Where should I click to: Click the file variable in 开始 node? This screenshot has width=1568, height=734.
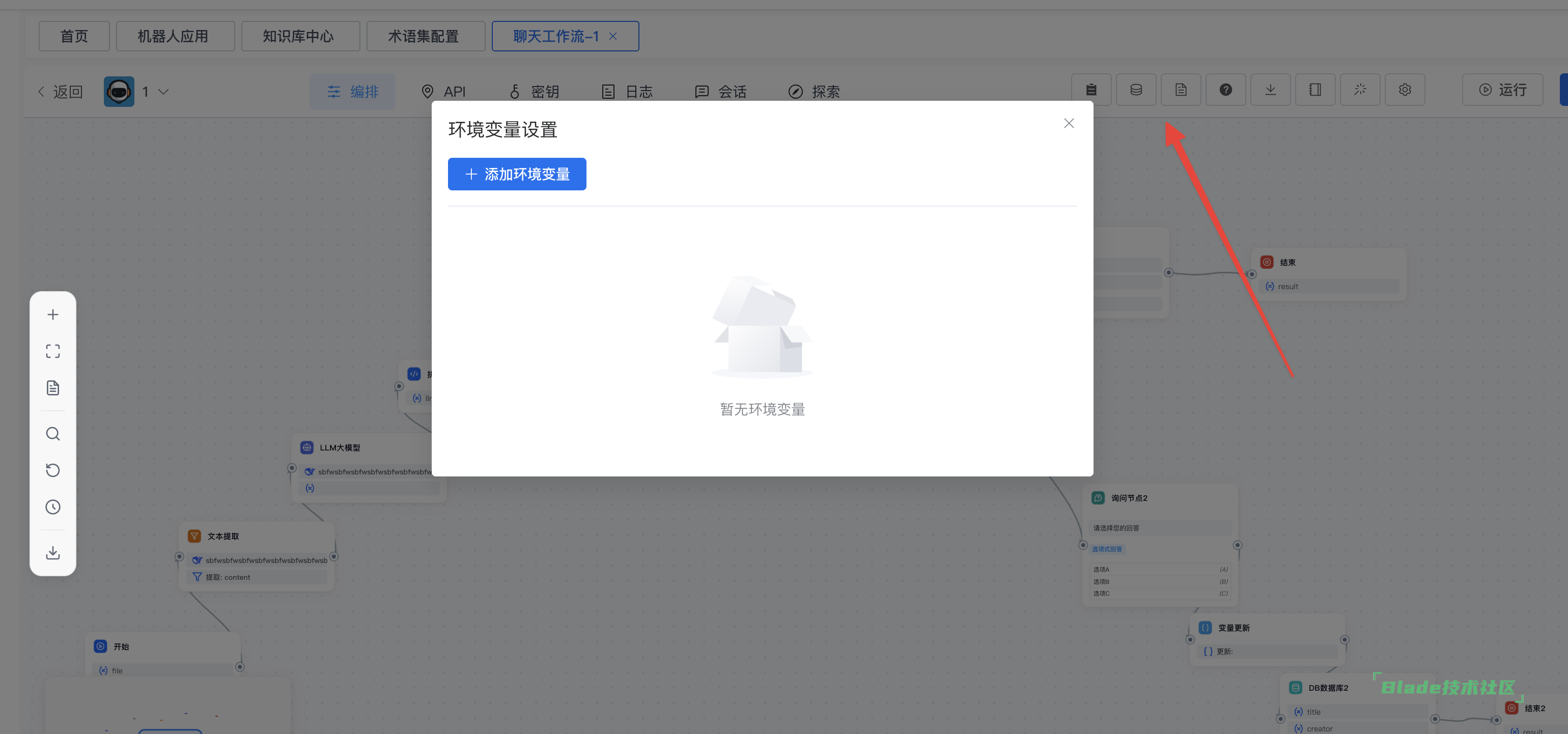pos(163,671)
